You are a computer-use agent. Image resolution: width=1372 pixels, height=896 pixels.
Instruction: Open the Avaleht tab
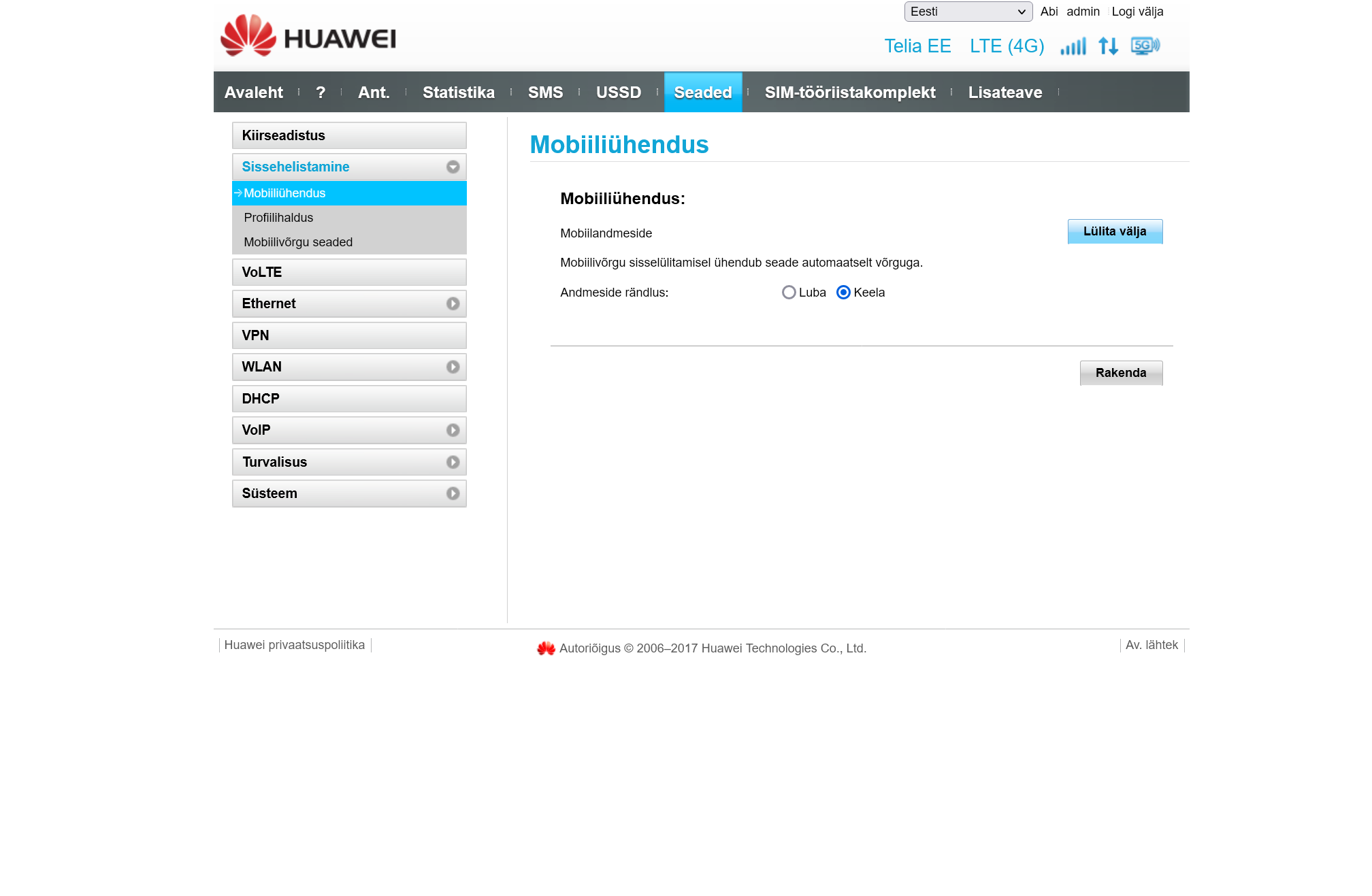pos(253,93)
